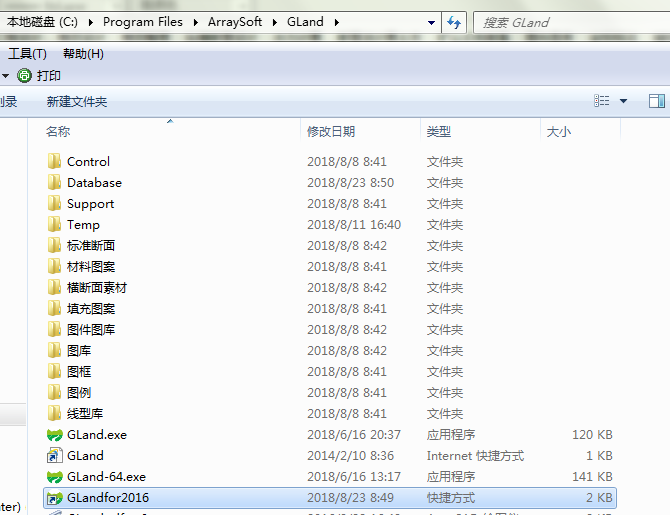
Task: Open the Control folder icon
Action: 54,162
